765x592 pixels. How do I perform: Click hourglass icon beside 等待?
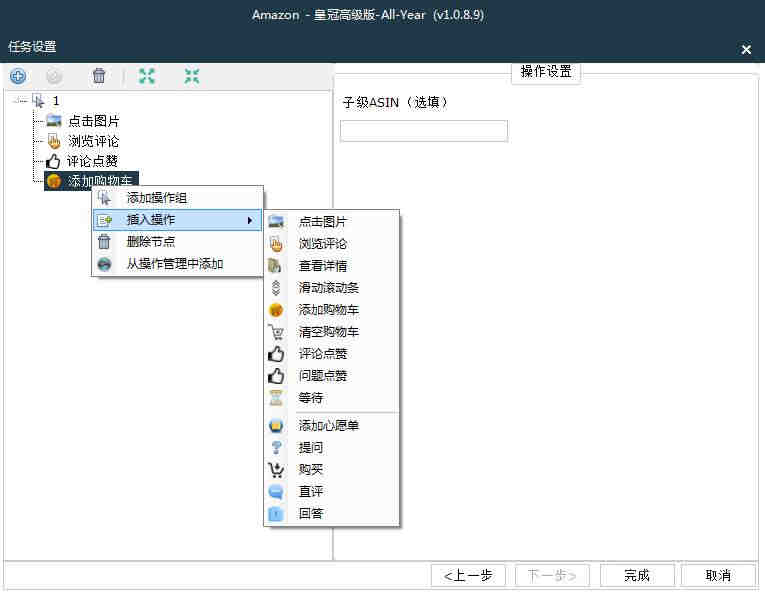(276, 398)
